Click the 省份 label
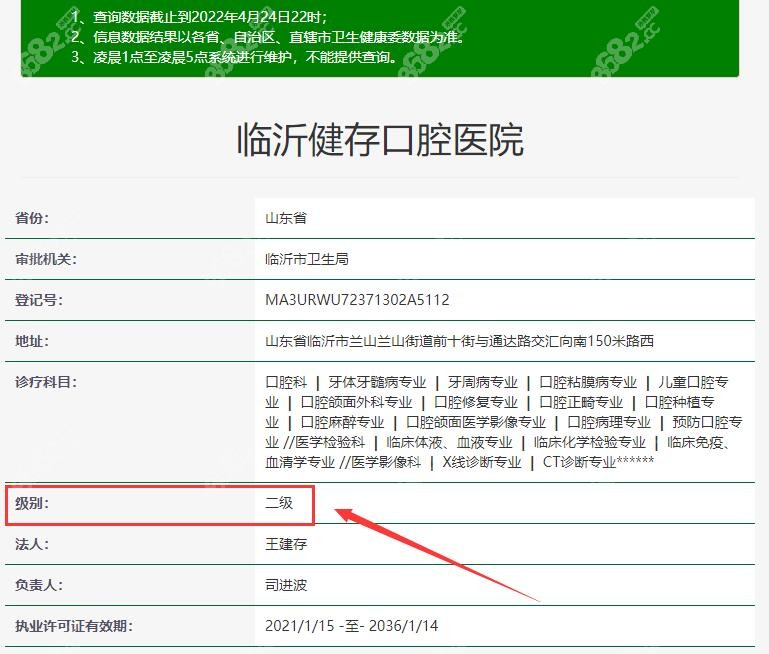Viewport: 769px width, 654px height. click(32, 218)
